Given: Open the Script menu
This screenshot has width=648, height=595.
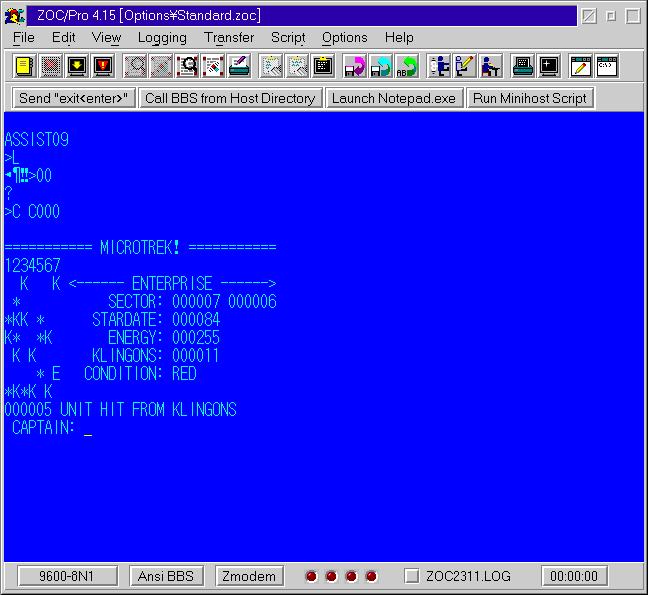Looking at the screenshot, I should [288, 38].
